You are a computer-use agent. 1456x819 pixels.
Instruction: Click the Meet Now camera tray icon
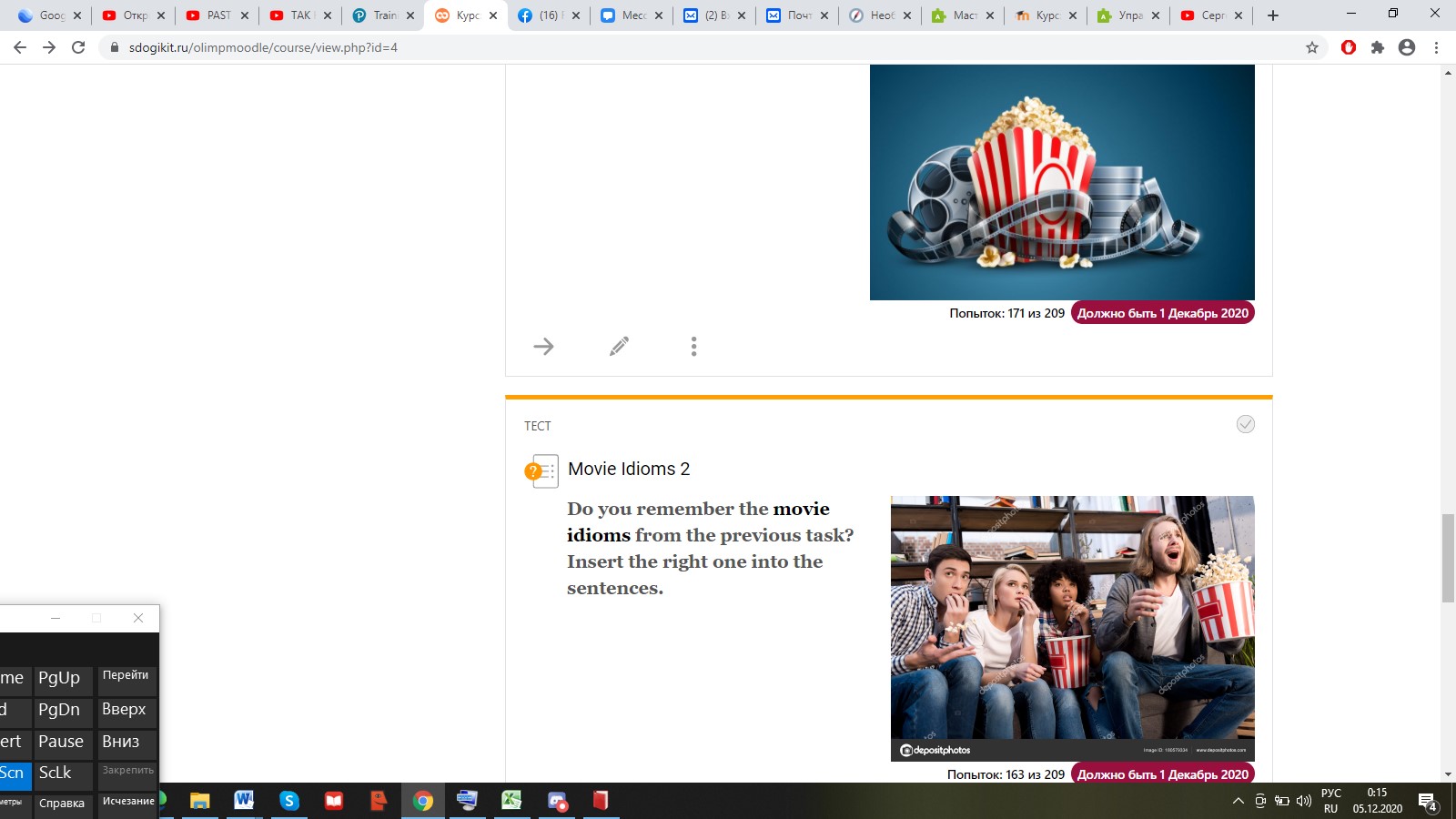click(1260, 801)
